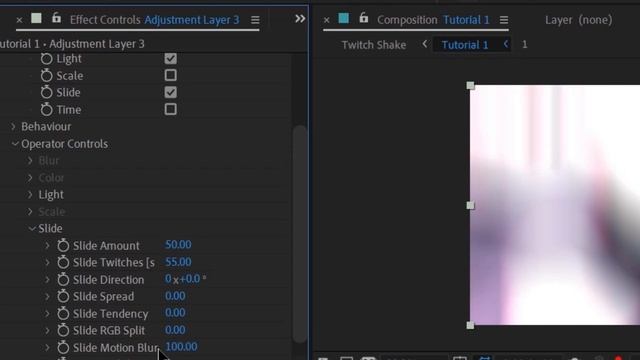Viewport: 640px width, 360px height.
Task: Enable keyframing stopwatch for Slide Spread
Action: coord(63,296)
